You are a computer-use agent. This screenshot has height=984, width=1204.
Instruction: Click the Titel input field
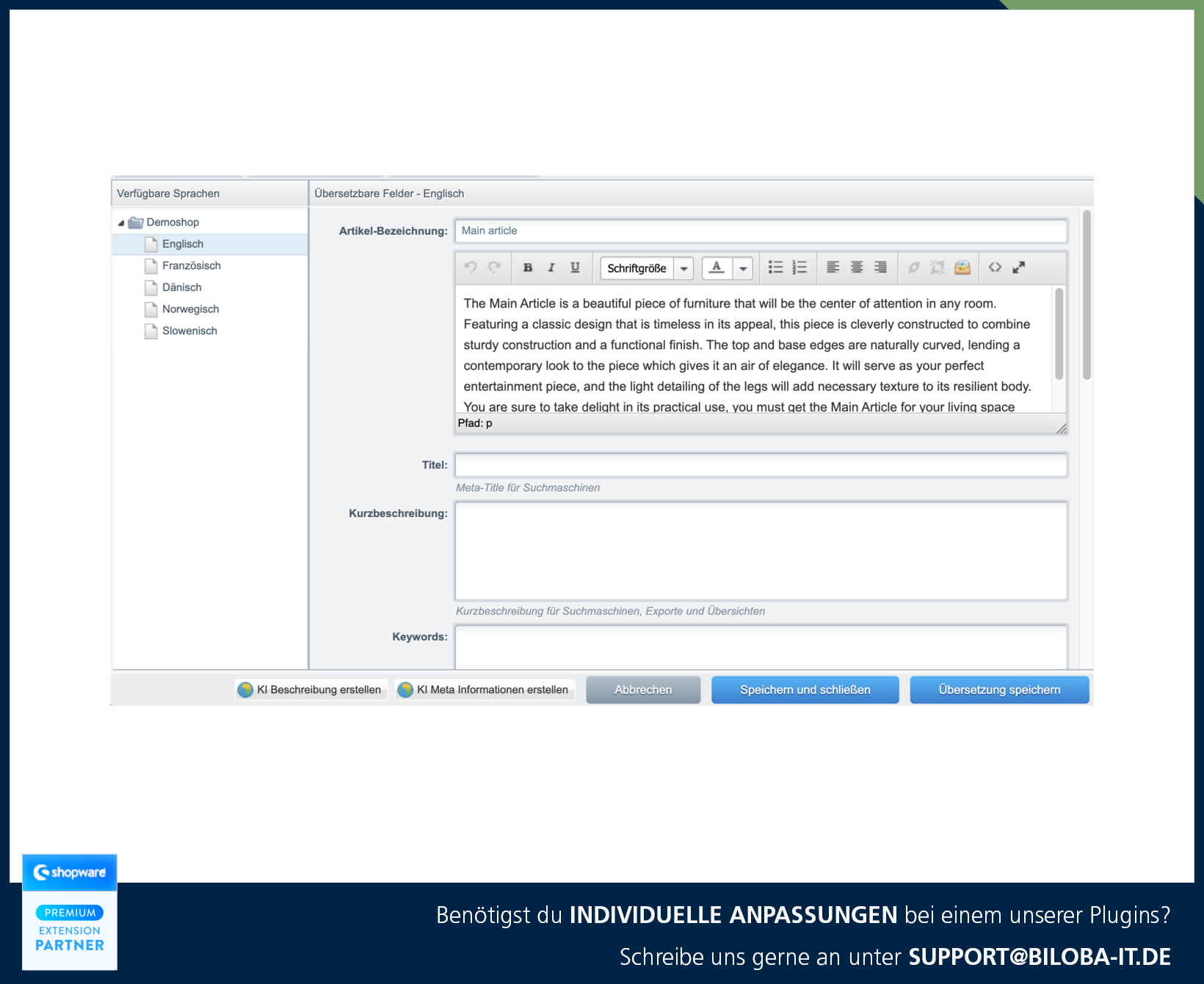(761, 465)
